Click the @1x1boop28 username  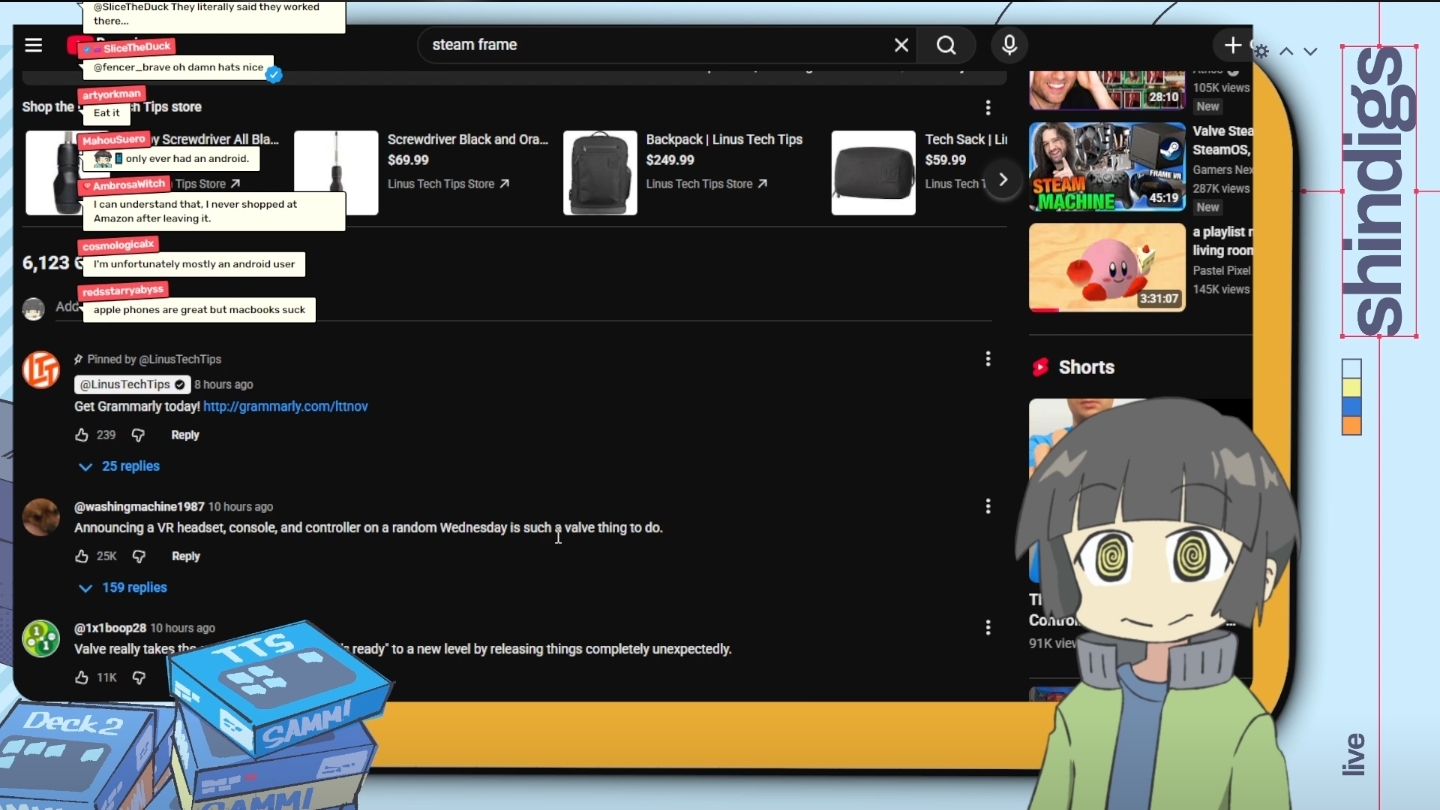[110, 628]
